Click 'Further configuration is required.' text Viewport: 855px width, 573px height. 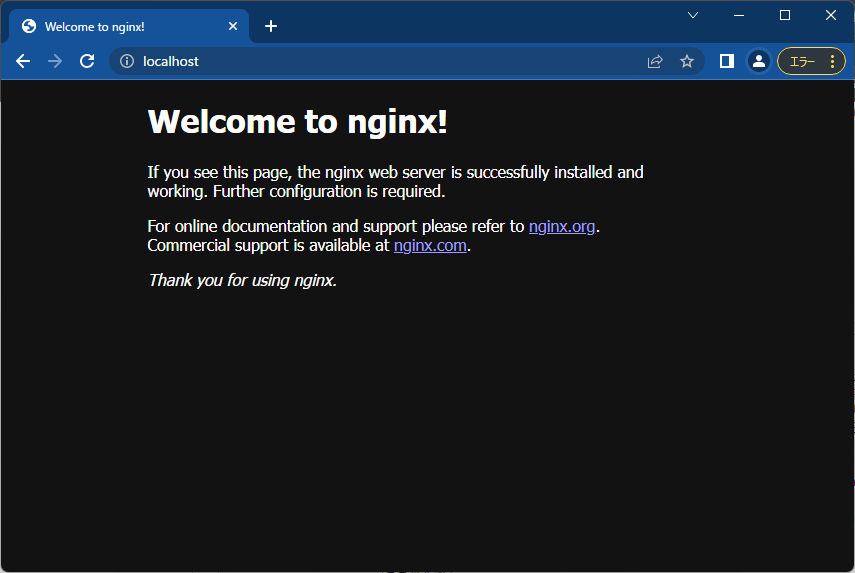click(329, 191)
